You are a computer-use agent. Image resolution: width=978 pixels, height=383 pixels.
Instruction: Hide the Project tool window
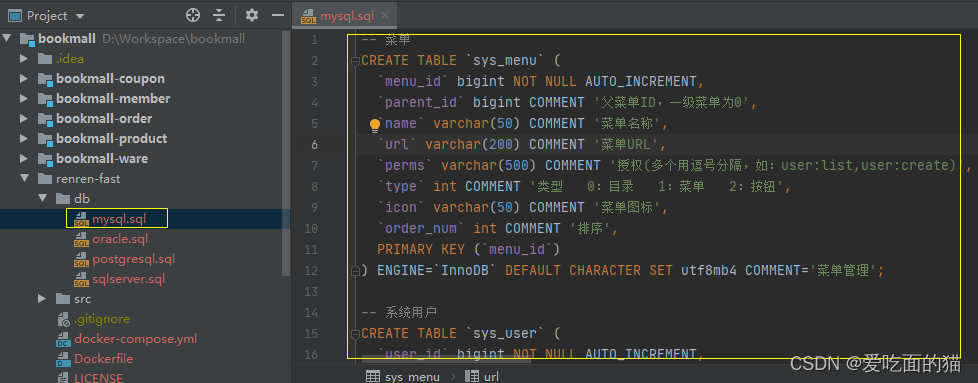pyautogui.click(x=278, y=16)
